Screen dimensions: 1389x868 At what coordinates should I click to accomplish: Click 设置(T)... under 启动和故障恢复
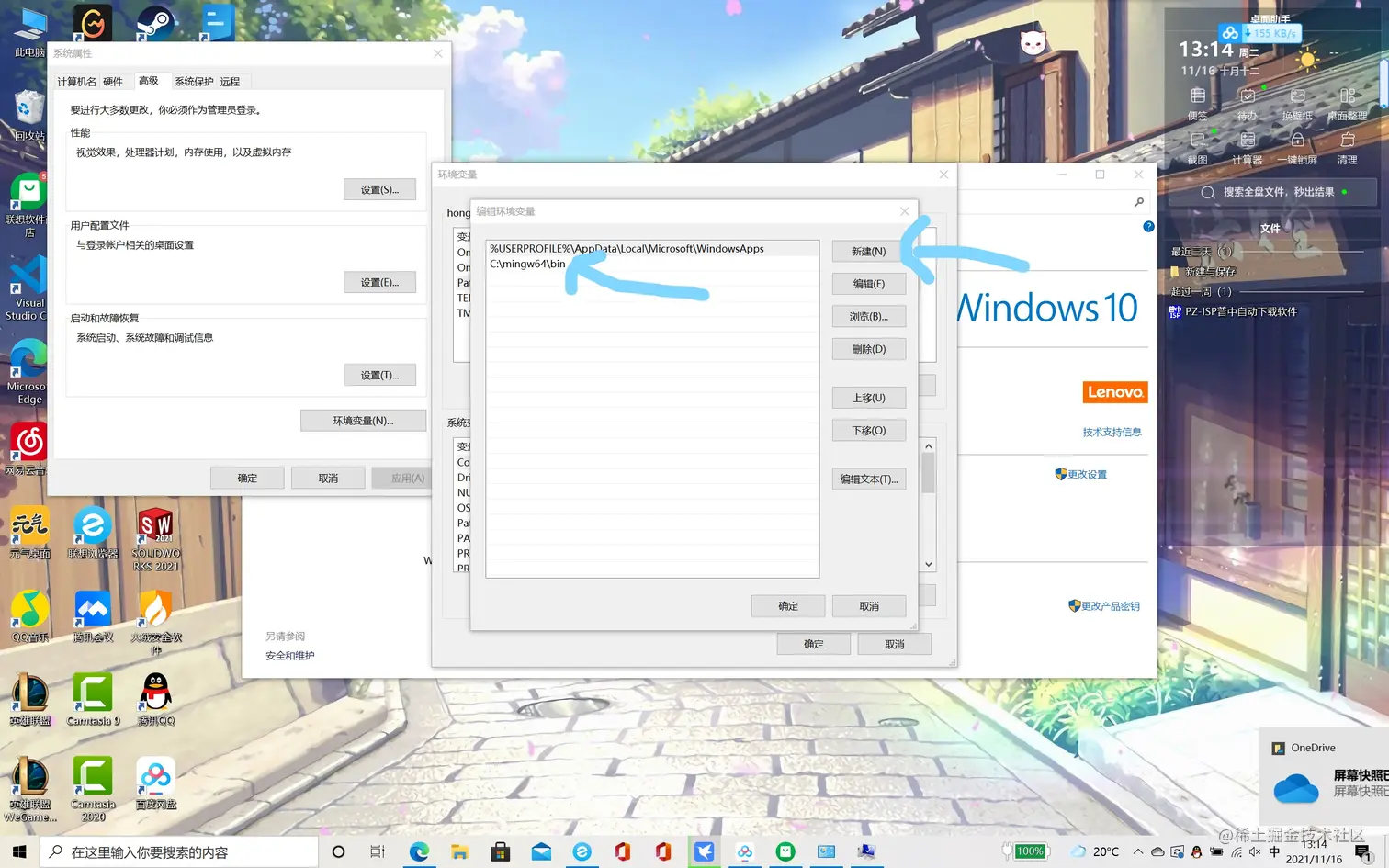pos(379,375)
